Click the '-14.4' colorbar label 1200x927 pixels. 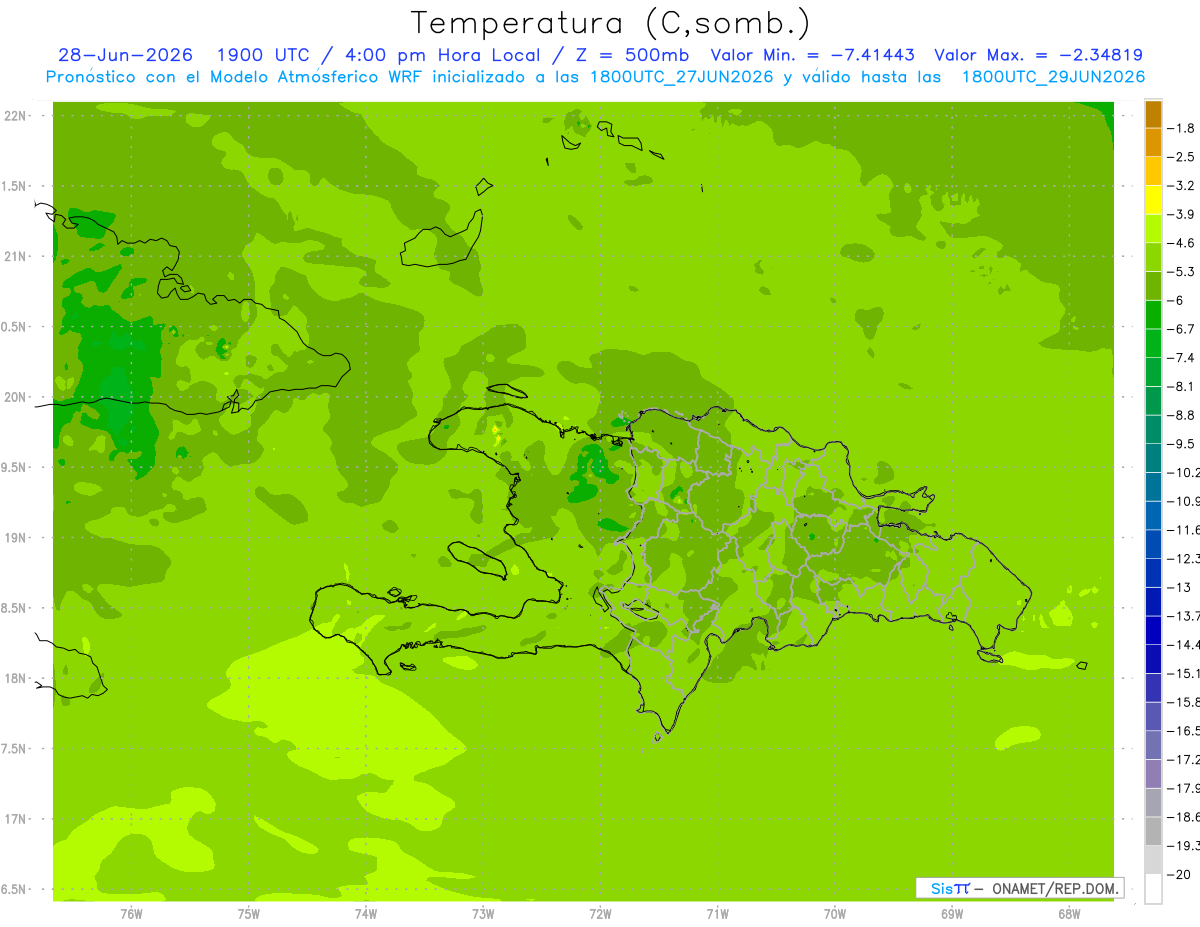pos(1184,644)
